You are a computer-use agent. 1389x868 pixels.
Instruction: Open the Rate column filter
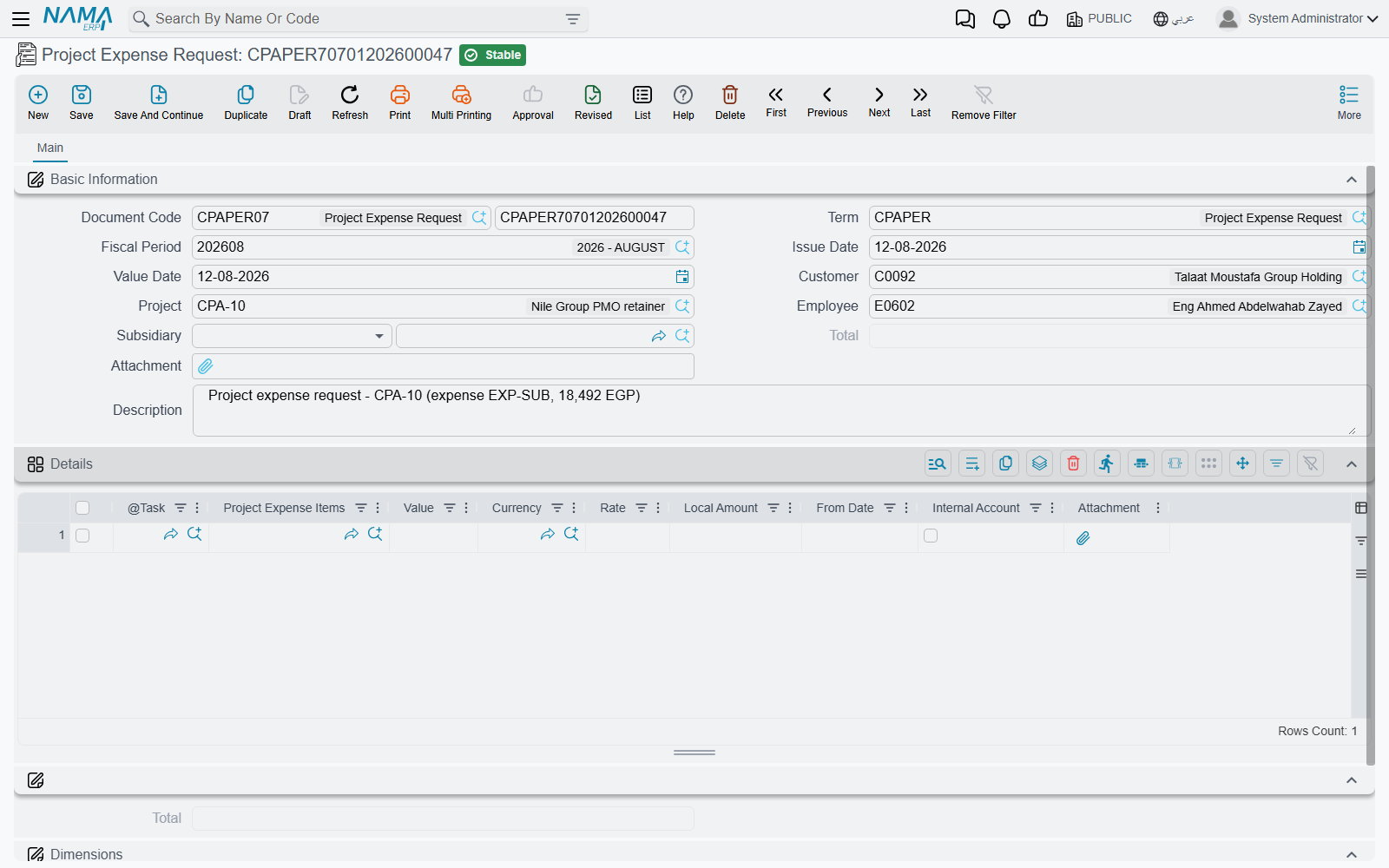642,508
